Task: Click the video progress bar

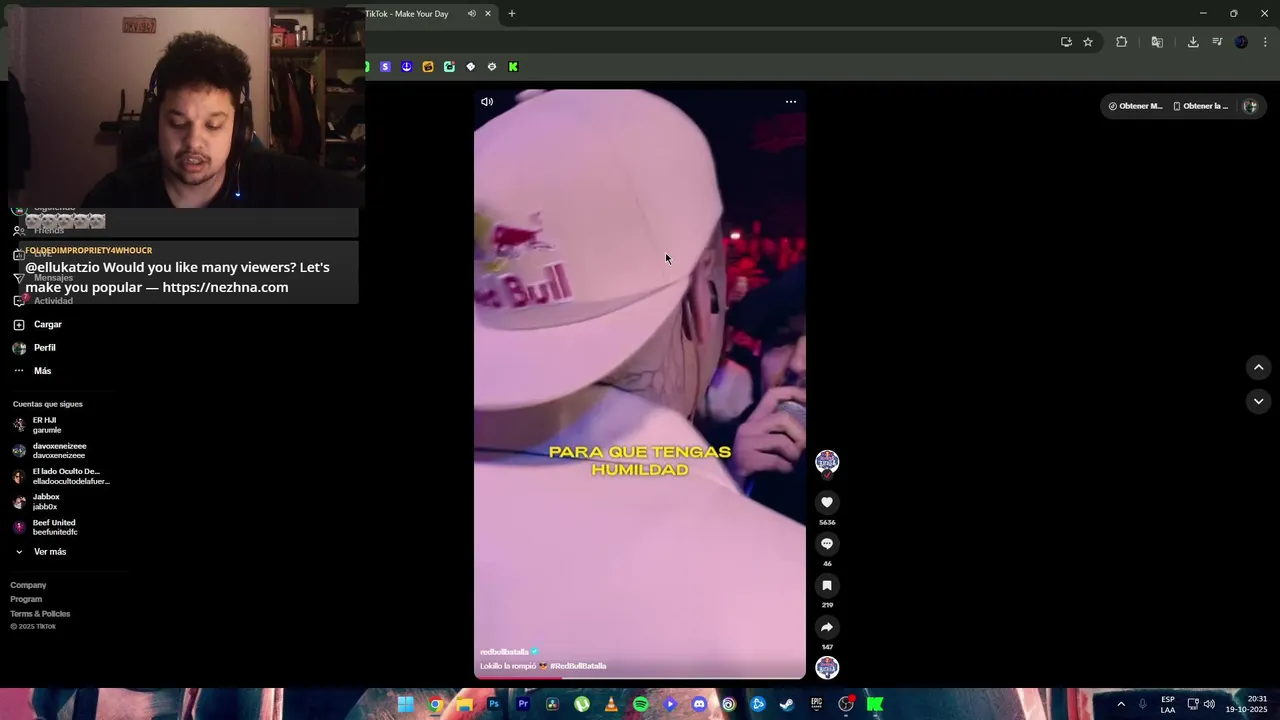Action: coord(640,678)
